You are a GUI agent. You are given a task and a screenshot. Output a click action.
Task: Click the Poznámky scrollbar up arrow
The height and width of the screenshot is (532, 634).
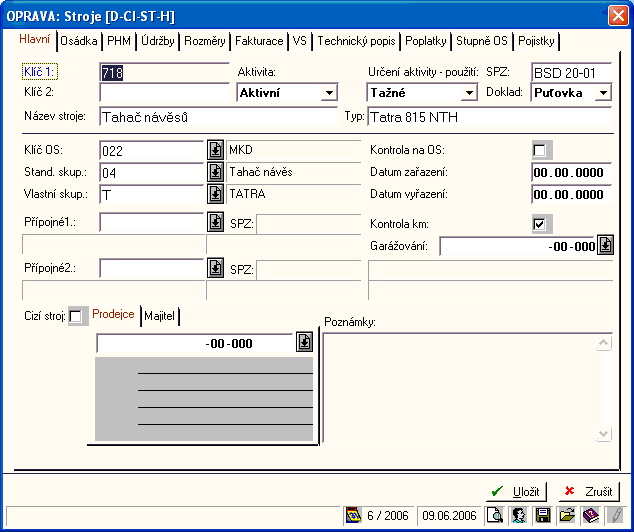click(603, 343)
